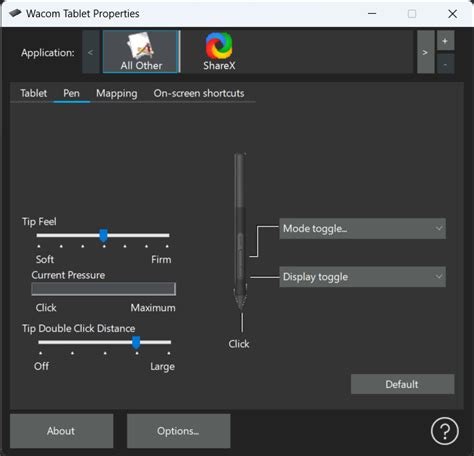Switch to the Mapping tab
This screenshot has height=456, width=474.
coord(117,93)
